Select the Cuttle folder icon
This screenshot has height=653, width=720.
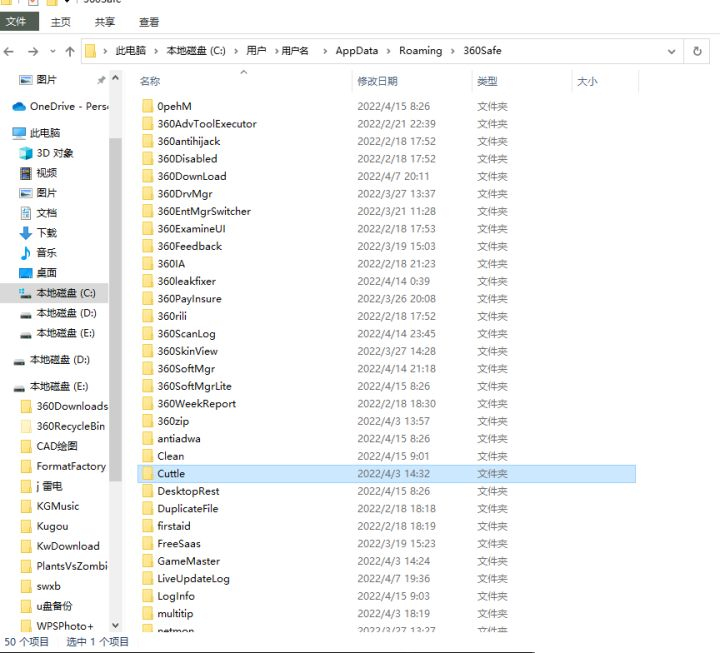[x=147, y=473]
